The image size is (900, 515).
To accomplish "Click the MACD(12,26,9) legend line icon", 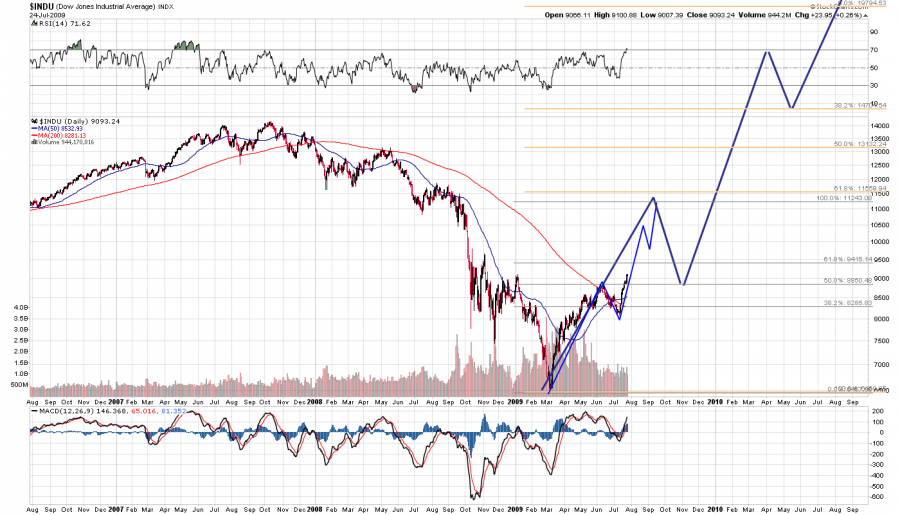I will 34,411.
